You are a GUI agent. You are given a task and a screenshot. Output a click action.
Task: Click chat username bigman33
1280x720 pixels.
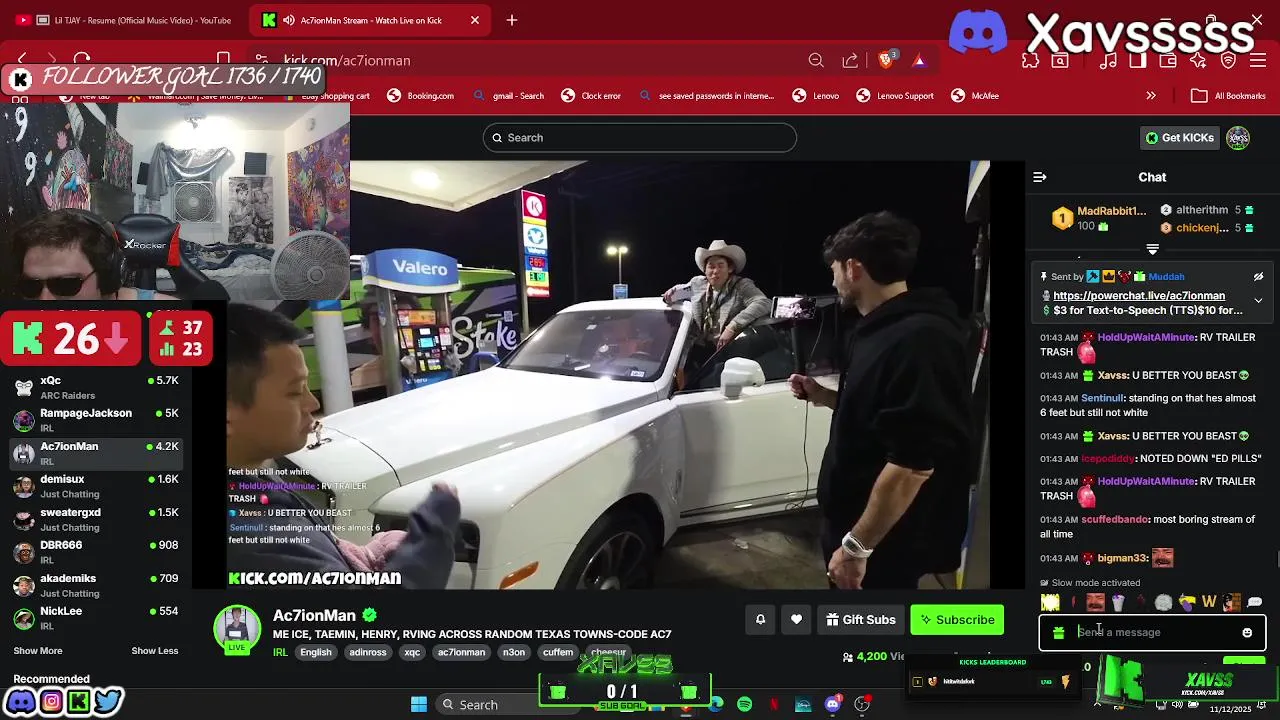1121,558
